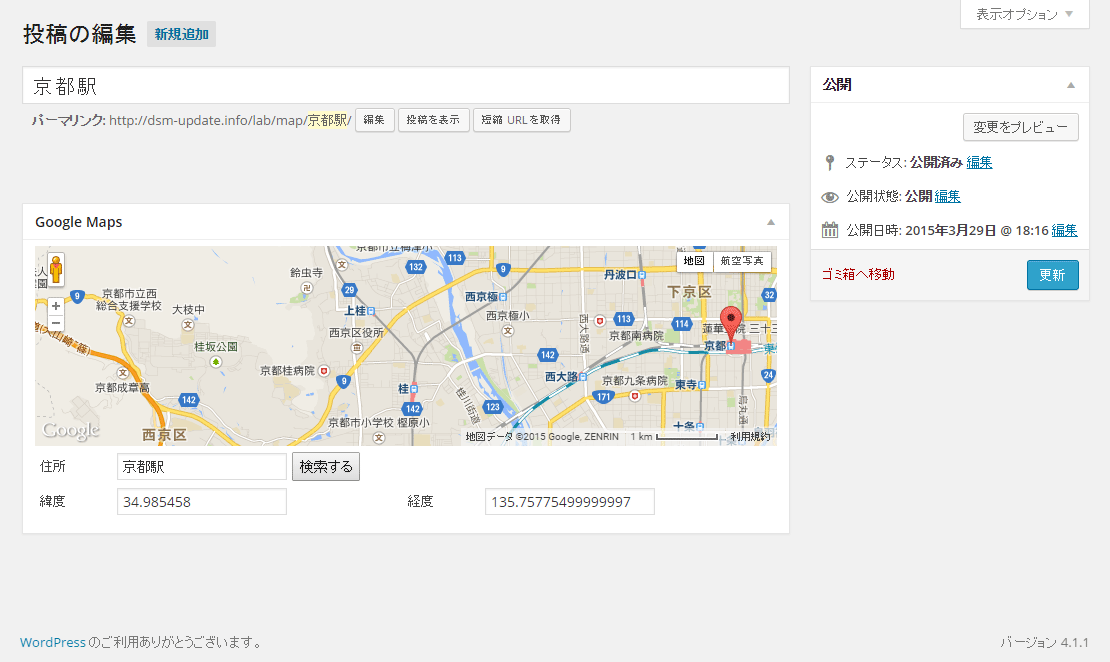Screen dimensions: 1110x662
Task: Switch map to 航空写真 satellite view
Action: point(742,261)
